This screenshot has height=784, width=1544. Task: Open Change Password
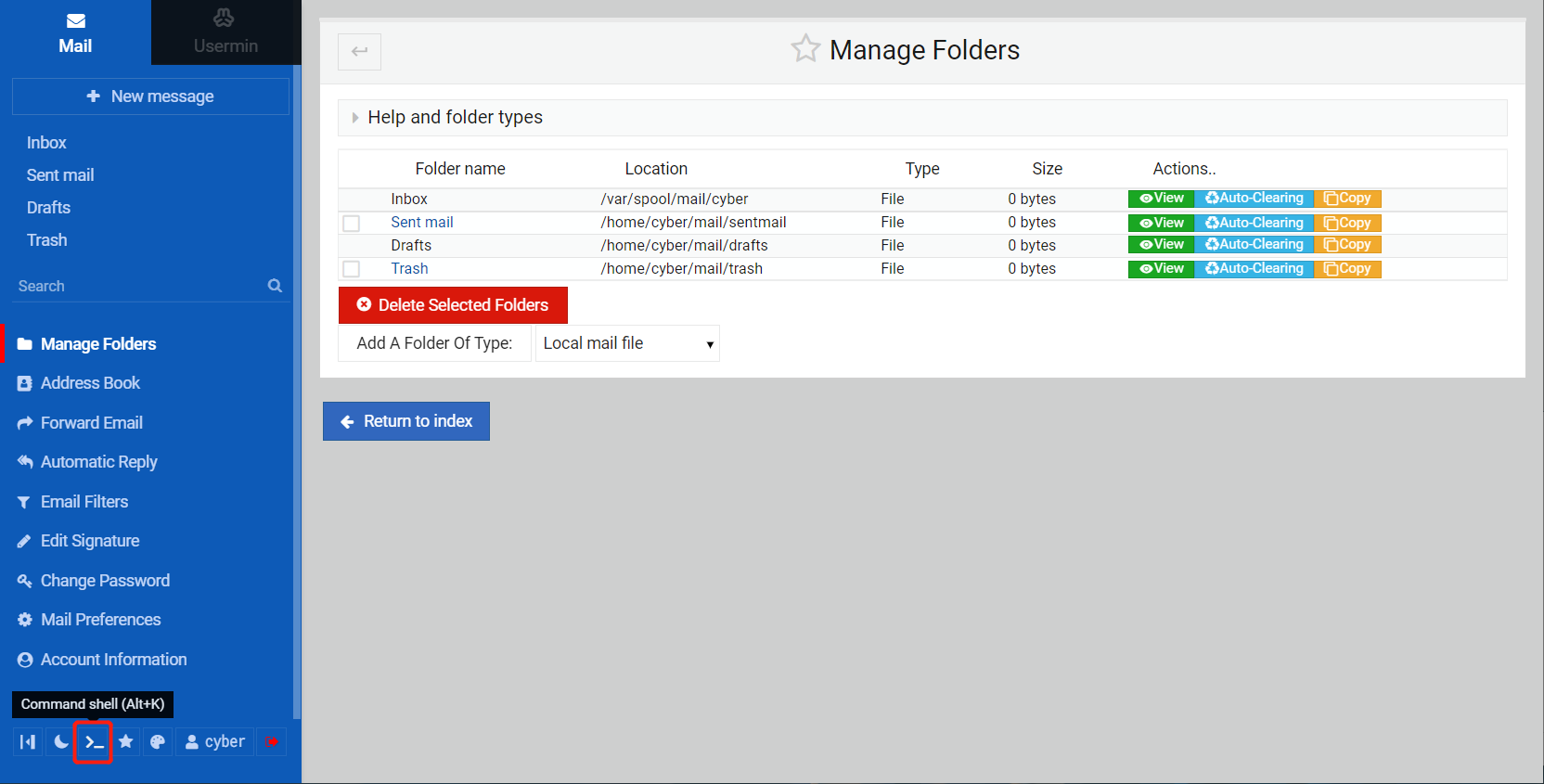(x=105, y=581)
